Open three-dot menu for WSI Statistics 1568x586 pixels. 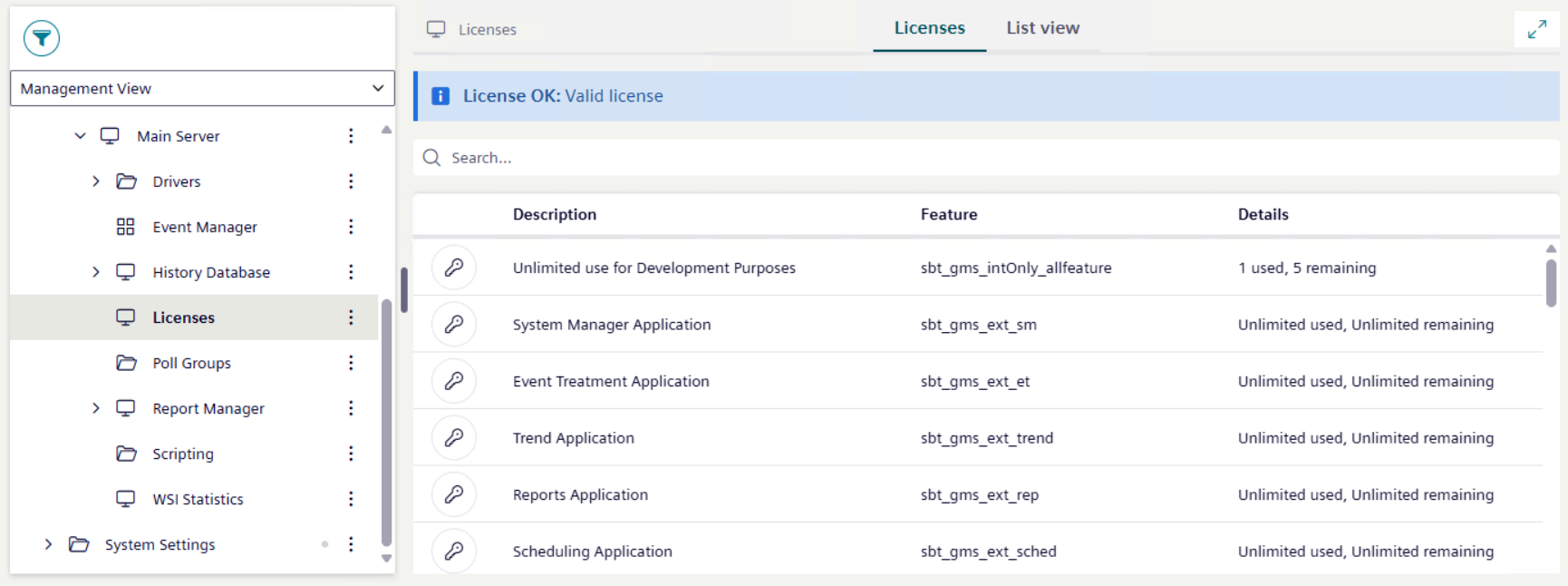tap(351, 499)
